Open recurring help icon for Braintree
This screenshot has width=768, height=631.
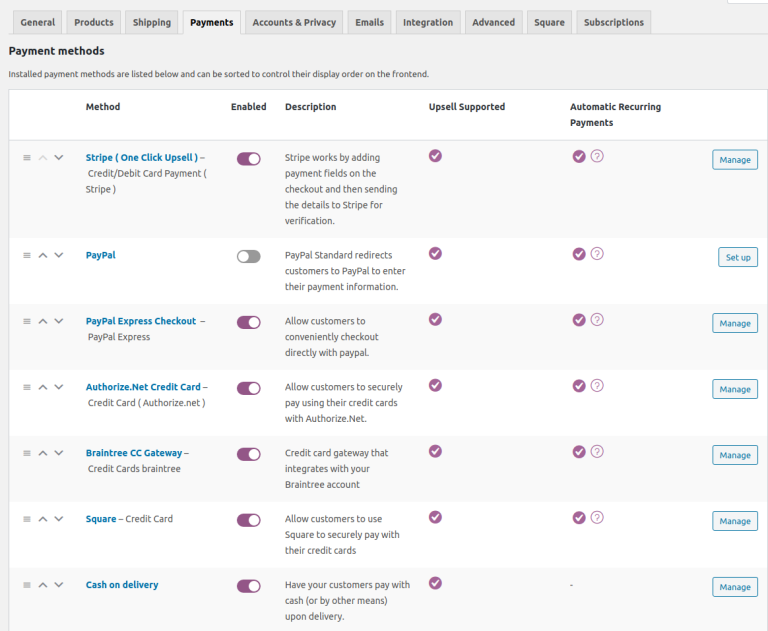tap(597, 452)
